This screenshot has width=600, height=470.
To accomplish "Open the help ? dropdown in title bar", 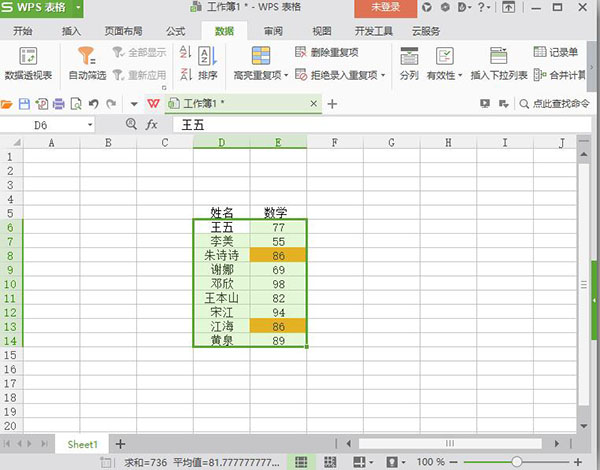I will pos(484,7).
